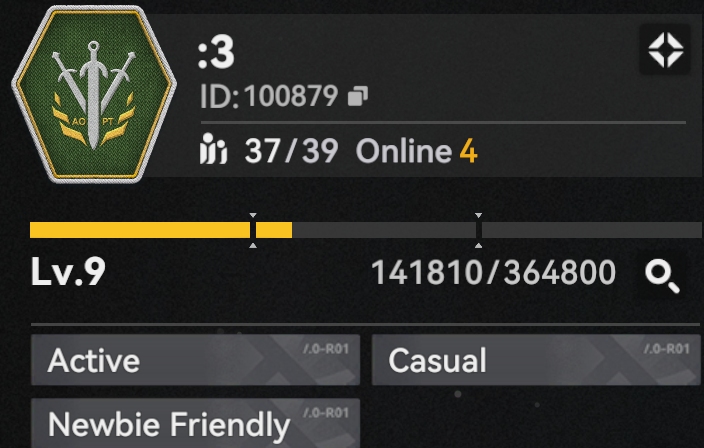Click the dark empty segment after the second marker
The height and width of the screenshot is (448, 704).
click(593, 230)
